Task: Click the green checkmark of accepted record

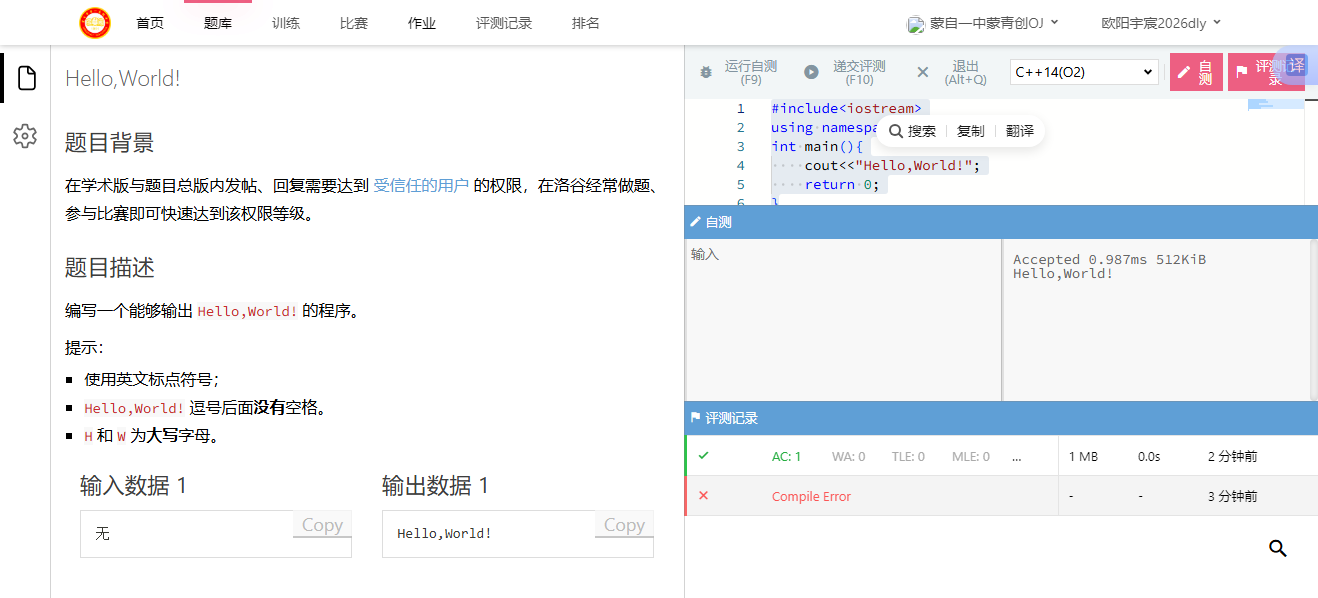Action: (703, 456)
